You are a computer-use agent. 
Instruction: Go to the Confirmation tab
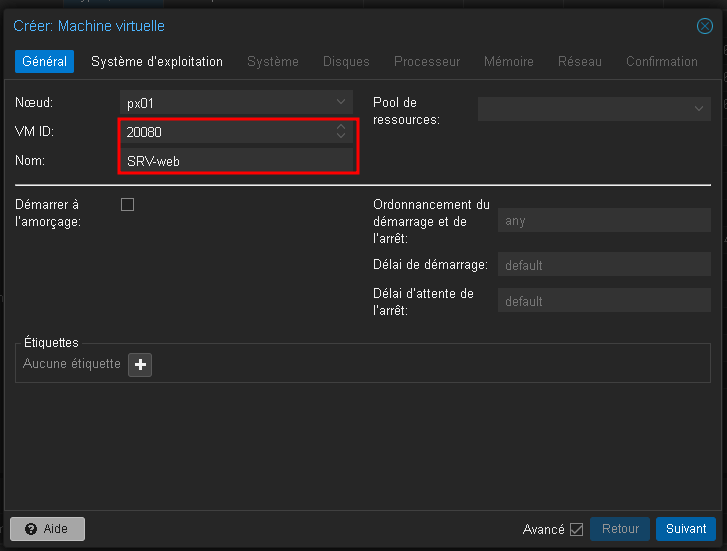point(661,62)
